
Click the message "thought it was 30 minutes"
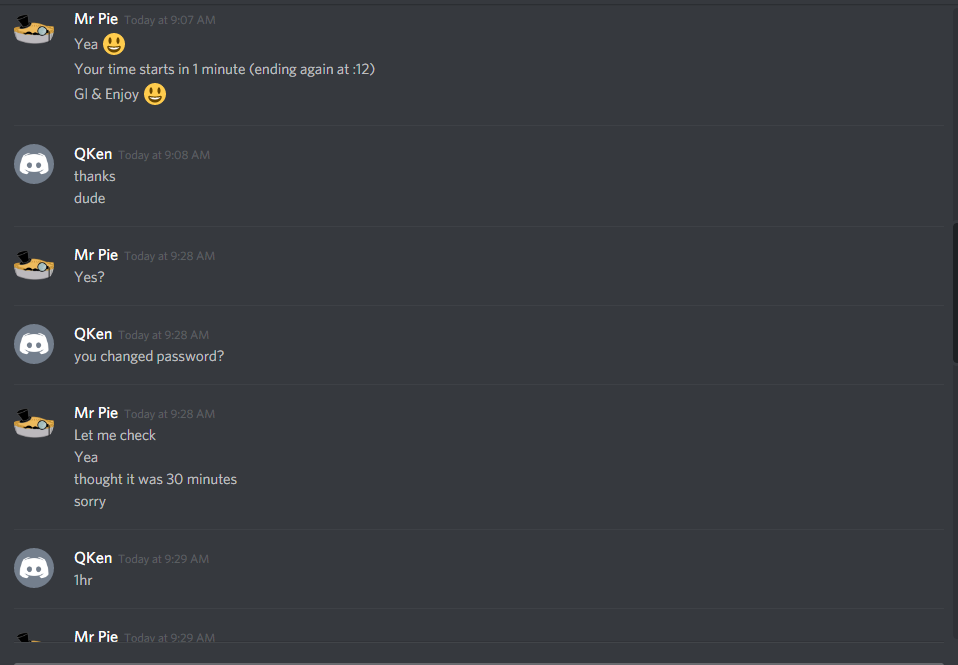(x=155, y=479)
